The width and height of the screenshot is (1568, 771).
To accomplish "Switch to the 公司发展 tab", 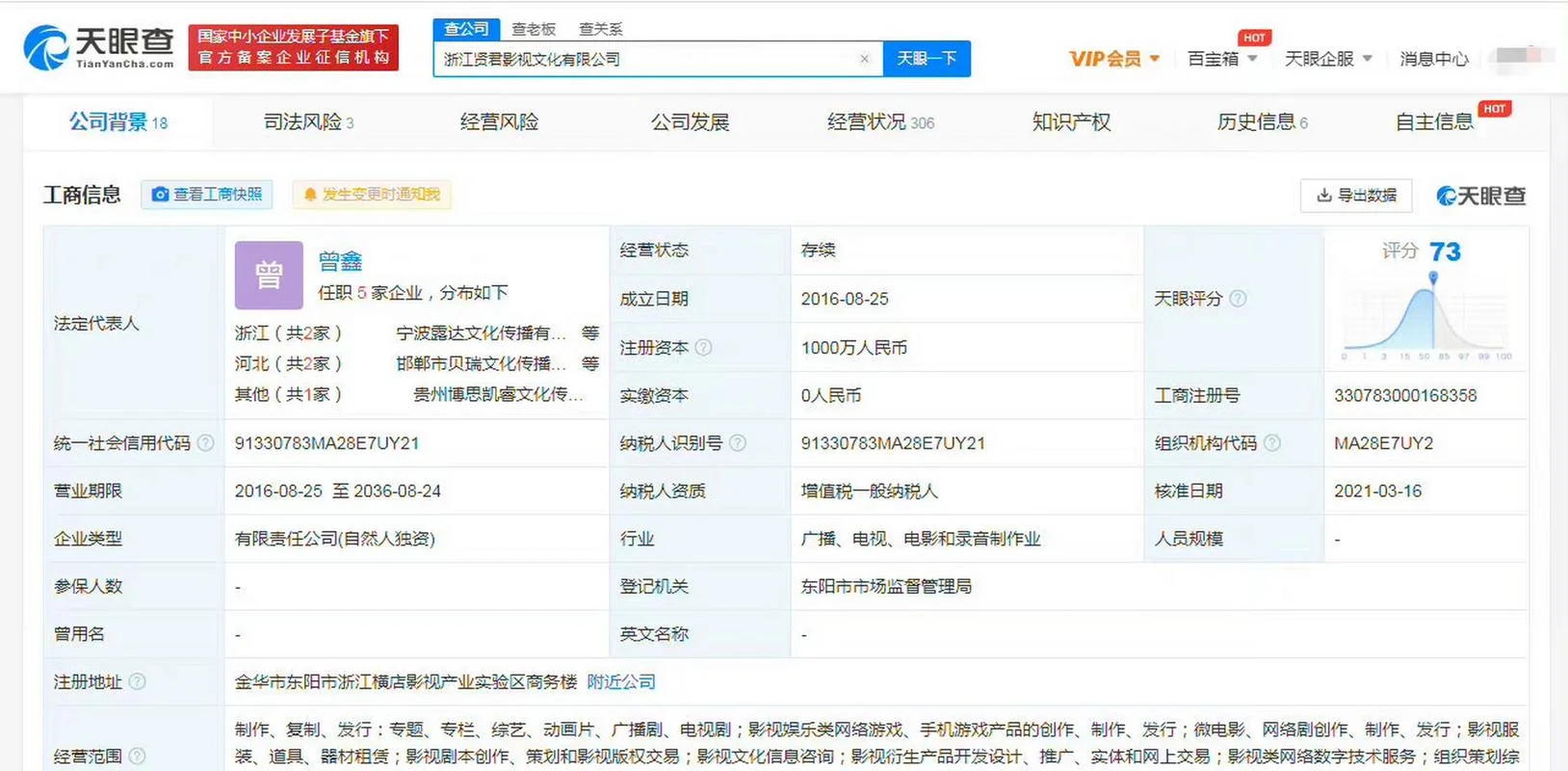I will [690, 122].
